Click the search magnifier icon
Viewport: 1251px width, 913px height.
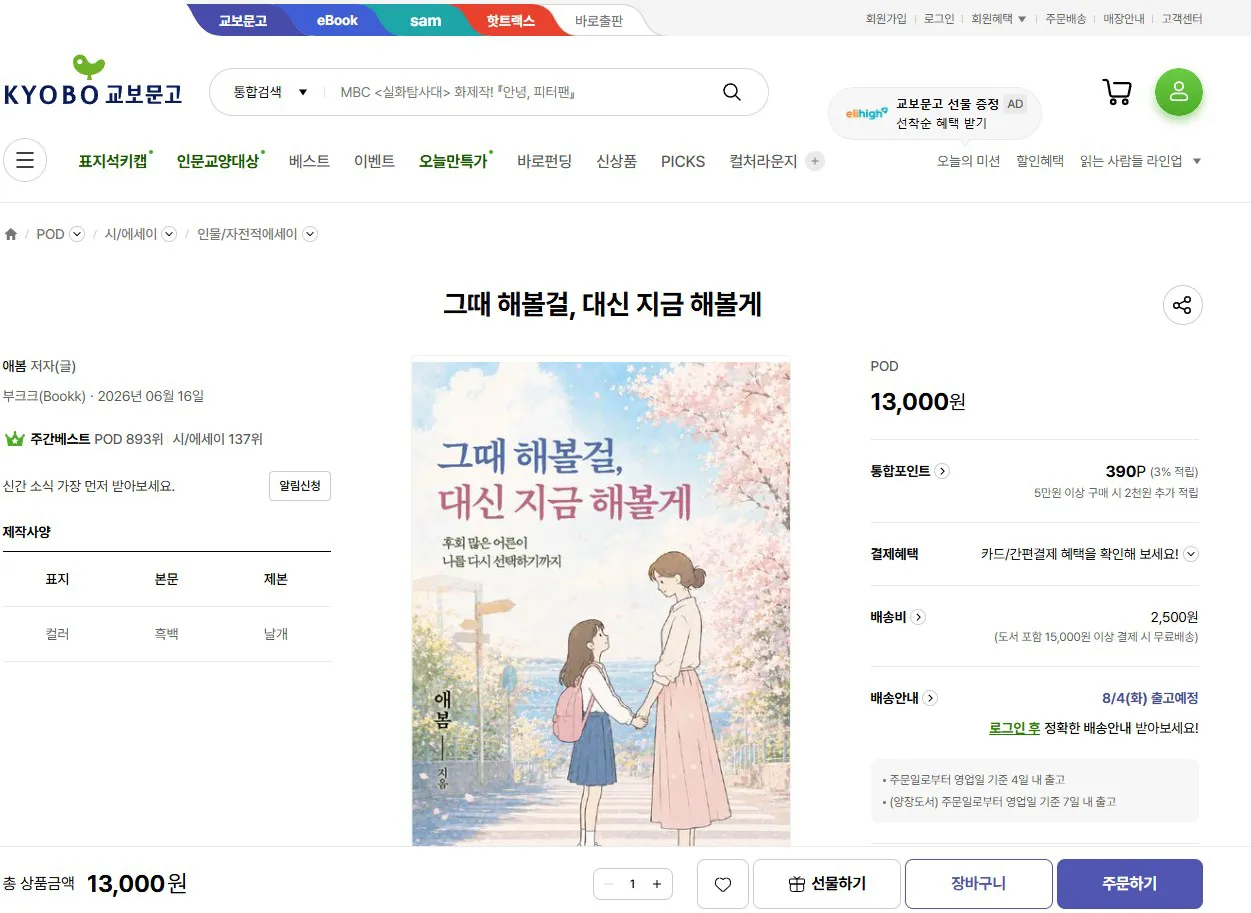[x=732, y=92]
